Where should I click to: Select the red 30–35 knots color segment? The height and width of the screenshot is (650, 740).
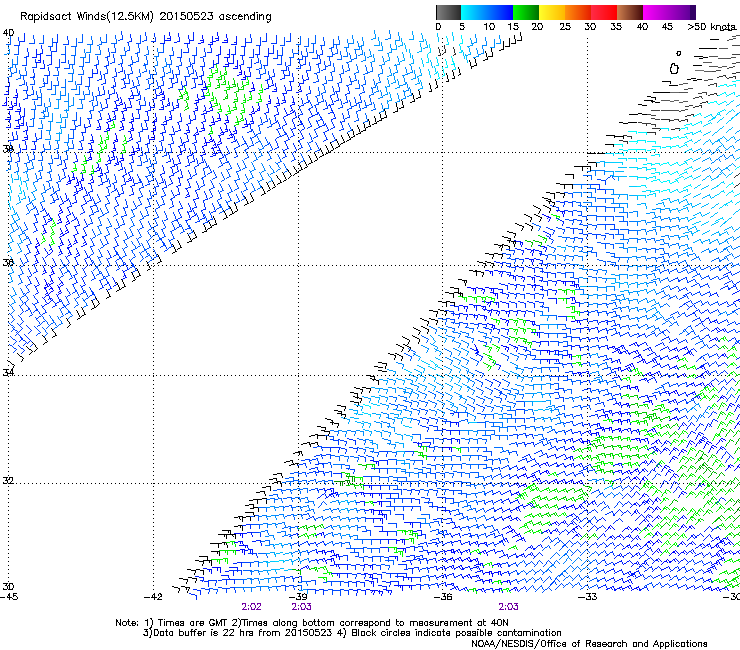[604, 12]
